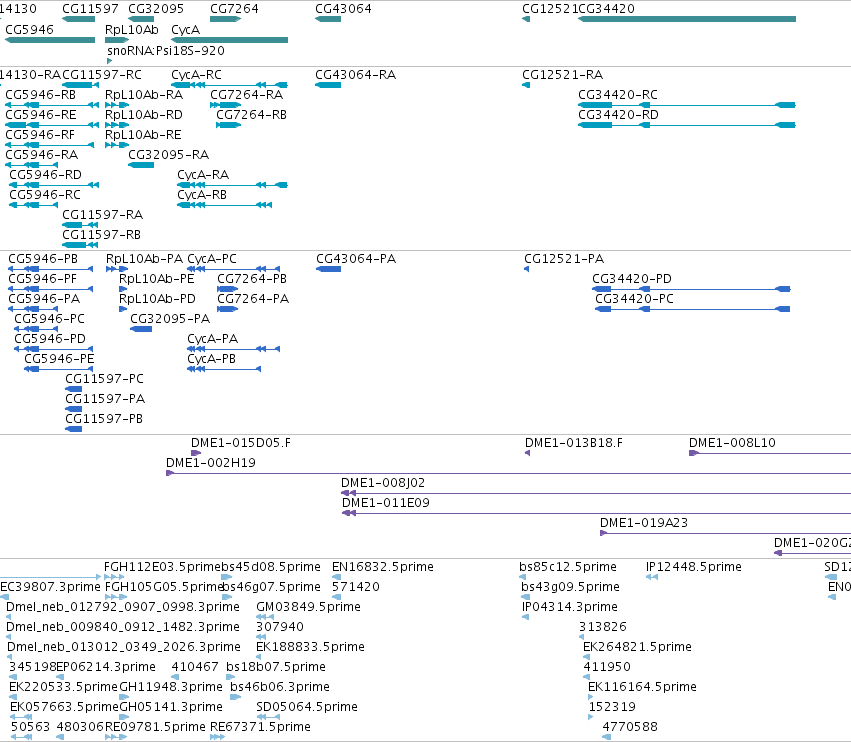Select Dmel_neb_012792_0907_0998.3prime feature
Viewport: 851px width, 742px height.
pyautogui.click(x=123, y=607)
